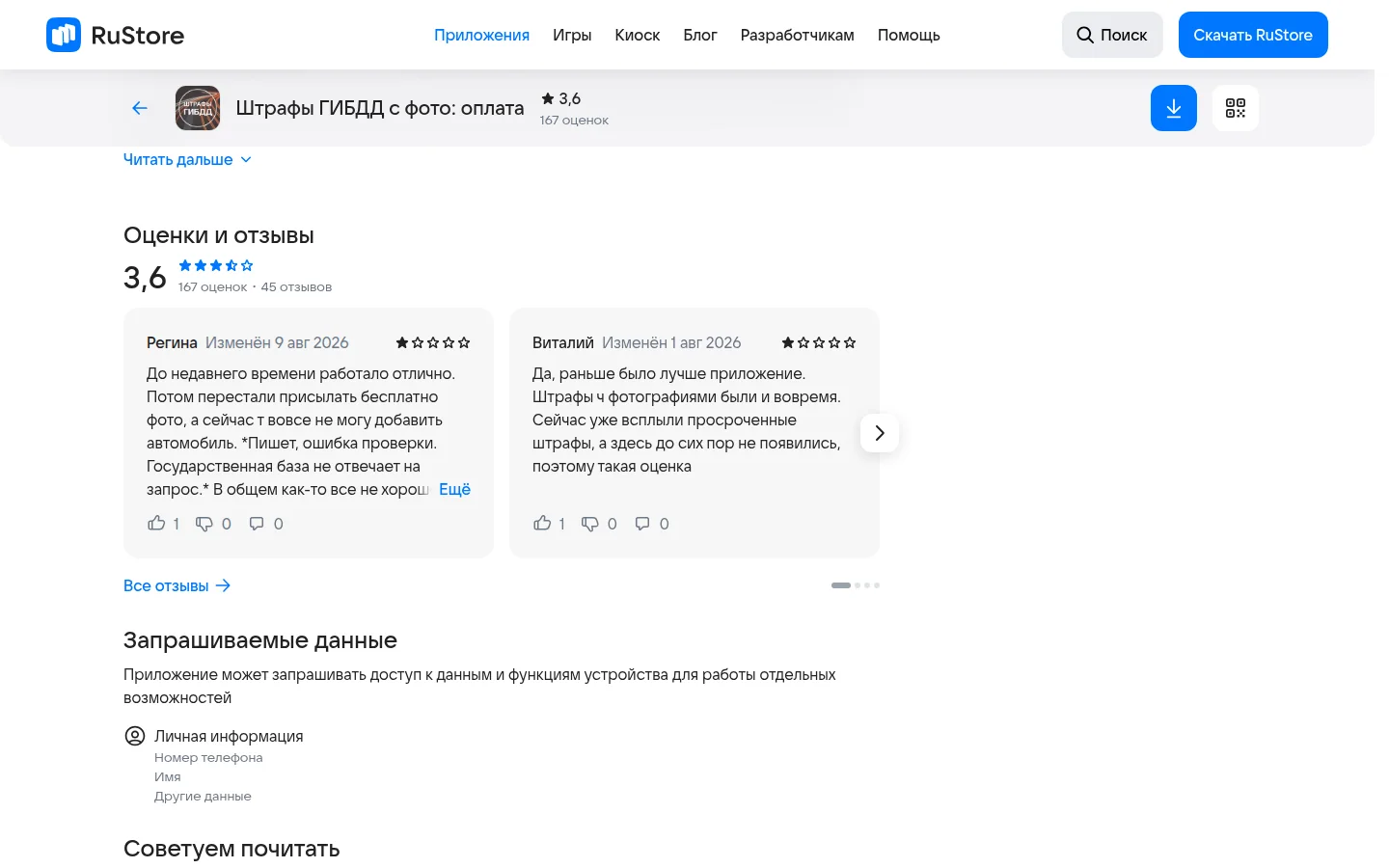This screenshot has height=868, width=1389.
Task: Show next reviews with the right chevron
Action: [x=880, y=433]
